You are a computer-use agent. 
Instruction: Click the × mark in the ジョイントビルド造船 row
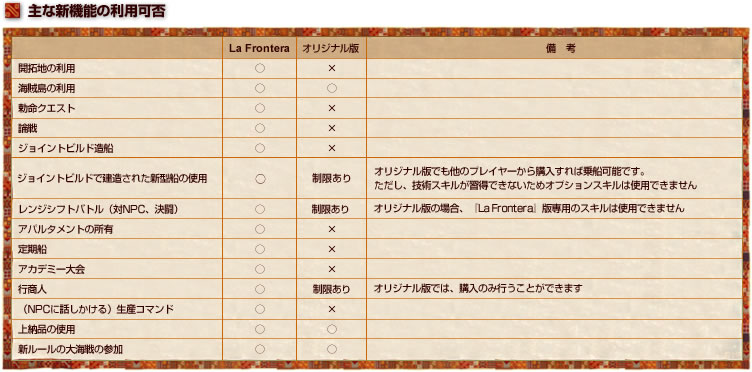point(331,148)
